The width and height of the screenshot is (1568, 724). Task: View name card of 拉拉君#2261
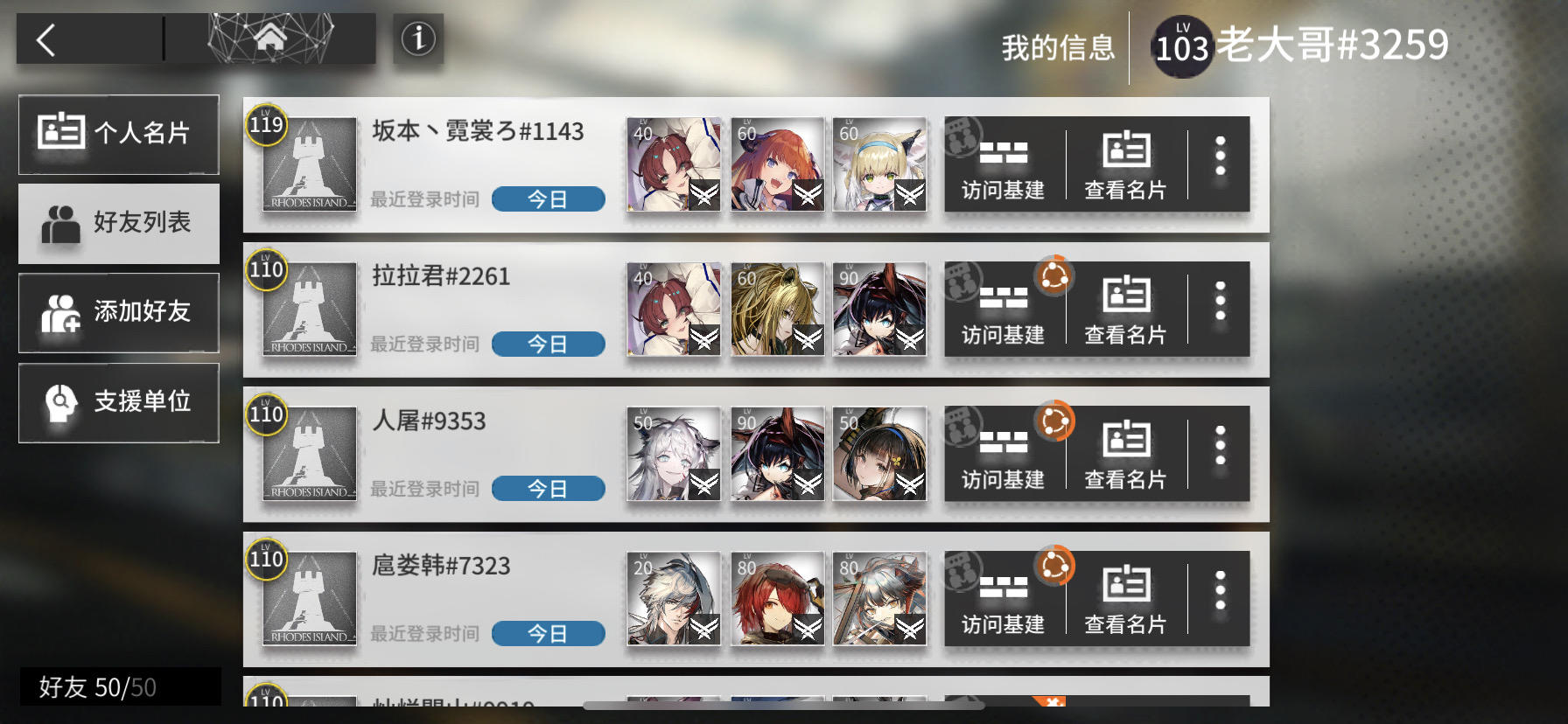click(1126, 309)
